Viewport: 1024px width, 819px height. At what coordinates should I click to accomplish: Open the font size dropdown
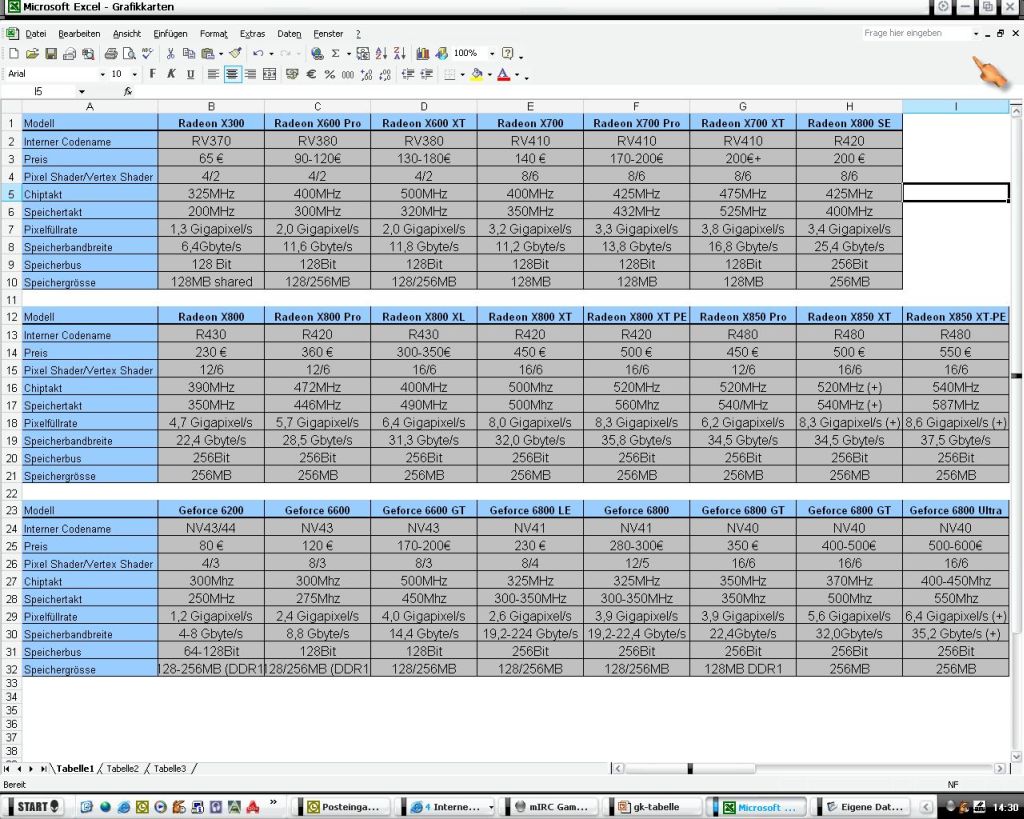(x=135, y=74)
